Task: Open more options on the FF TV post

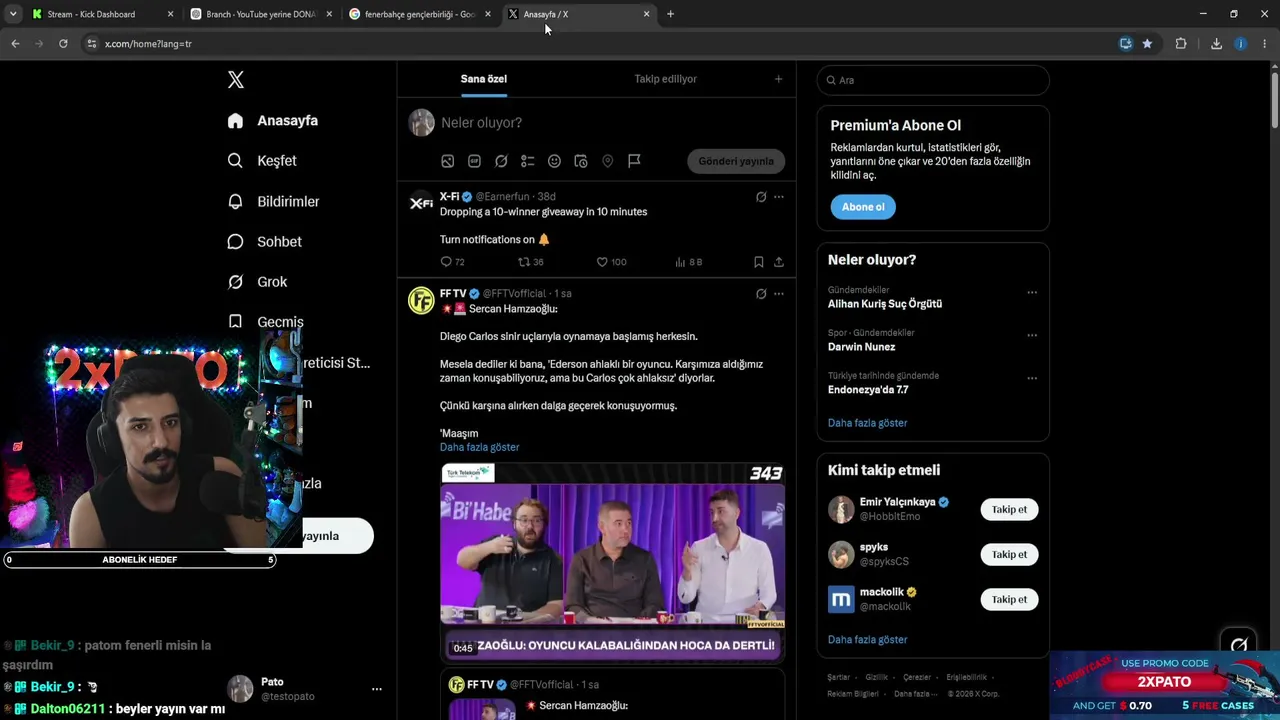Action: pyautogui.click(x=779, y=294)
